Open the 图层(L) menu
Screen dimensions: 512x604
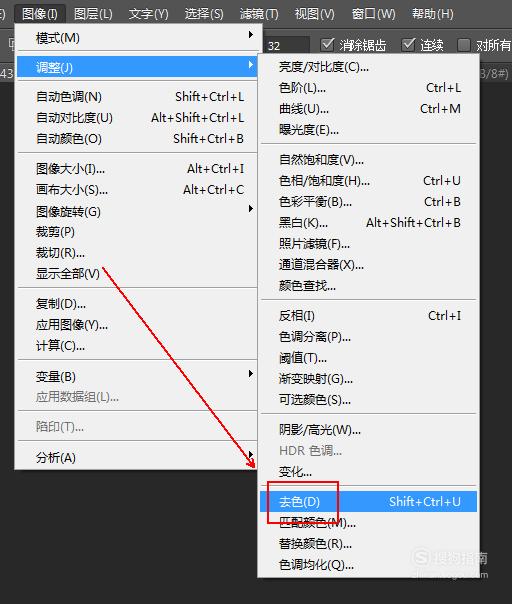coord(93,14)
